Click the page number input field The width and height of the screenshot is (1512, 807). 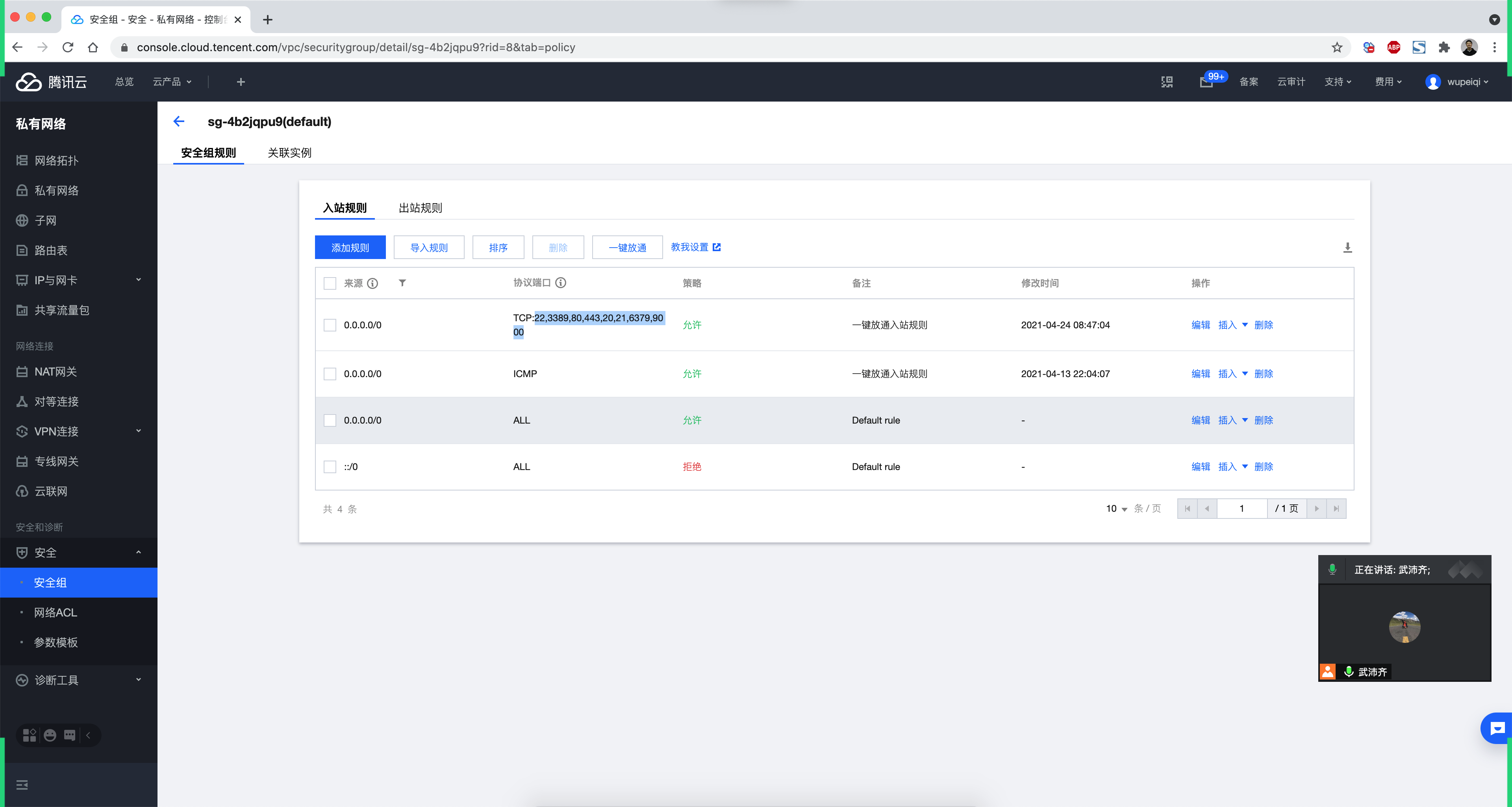tap(1242, 509)
